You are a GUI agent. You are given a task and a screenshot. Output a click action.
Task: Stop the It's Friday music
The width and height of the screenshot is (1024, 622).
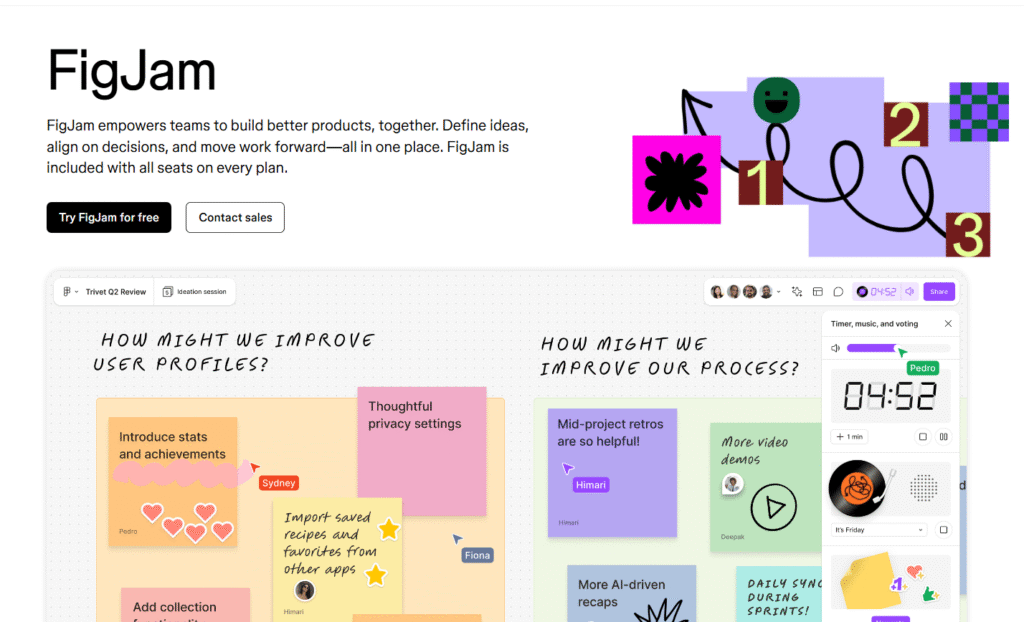point(943,529)
